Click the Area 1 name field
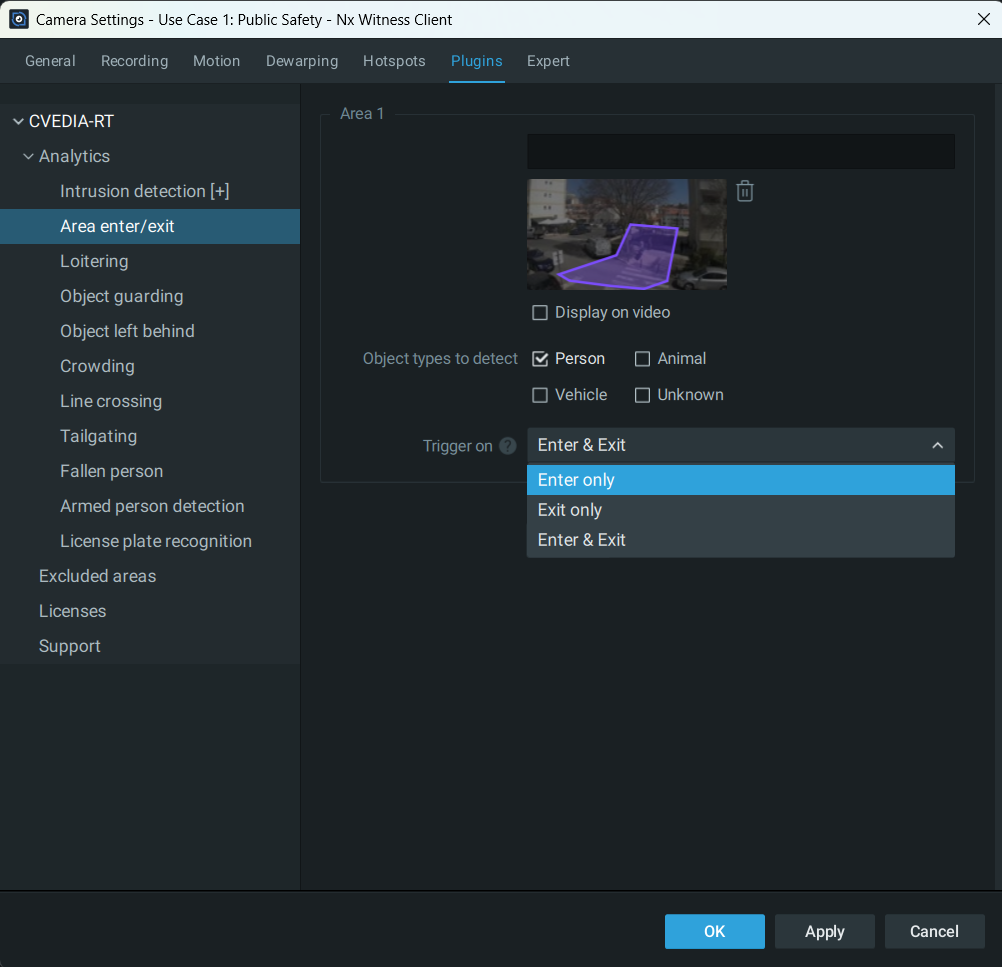The width and height of the screenshot is (1002, 967). coord(740,152)
